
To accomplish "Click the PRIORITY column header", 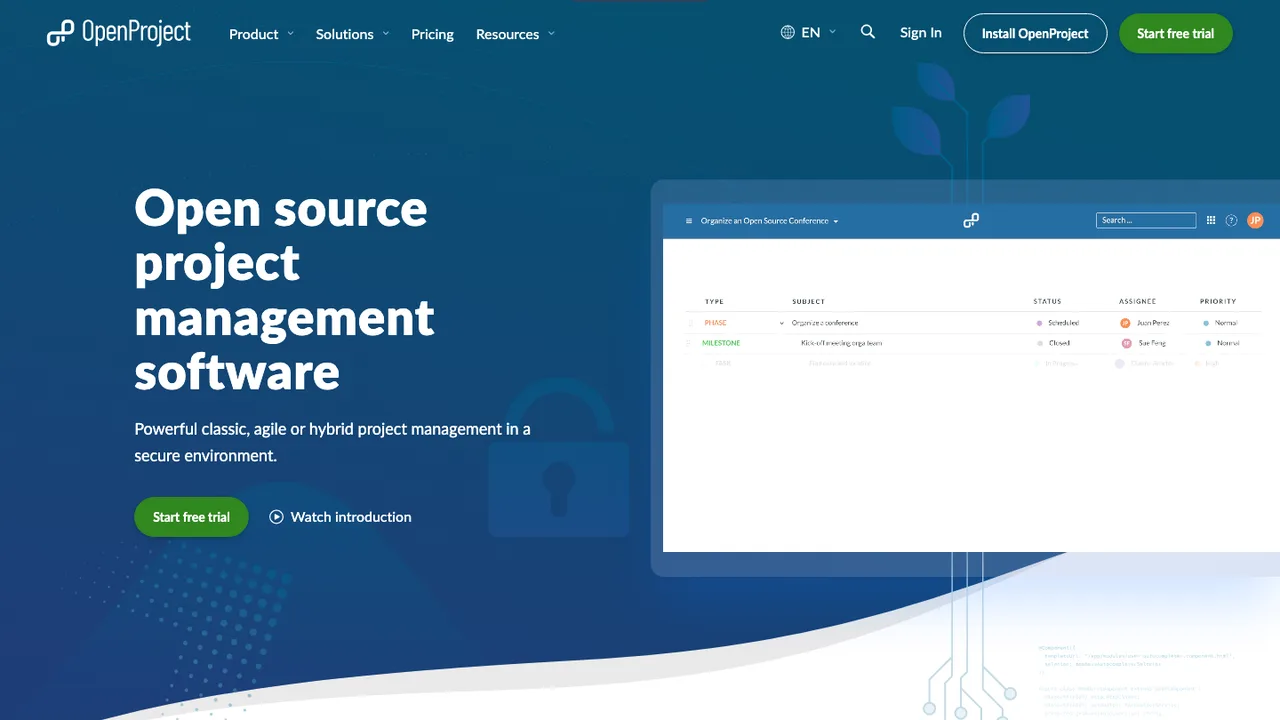I will click(1218, 301).
